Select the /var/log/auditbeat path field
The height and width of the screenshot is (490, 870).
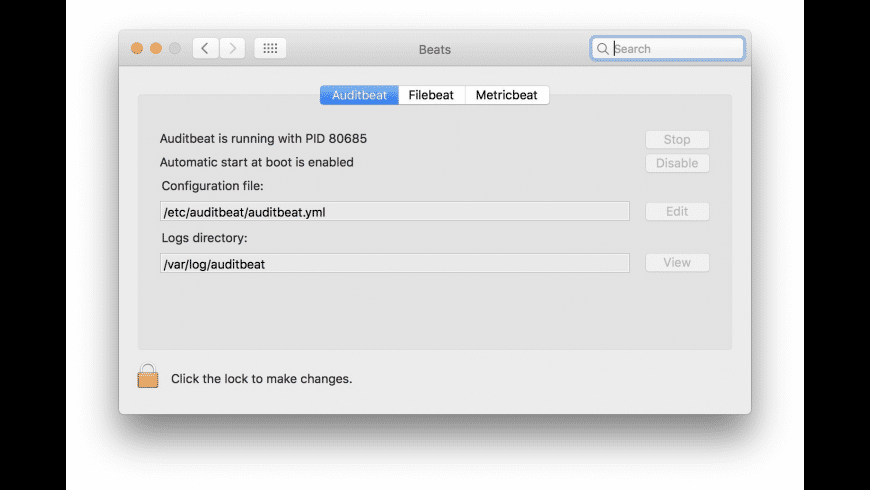coord(394,264)
